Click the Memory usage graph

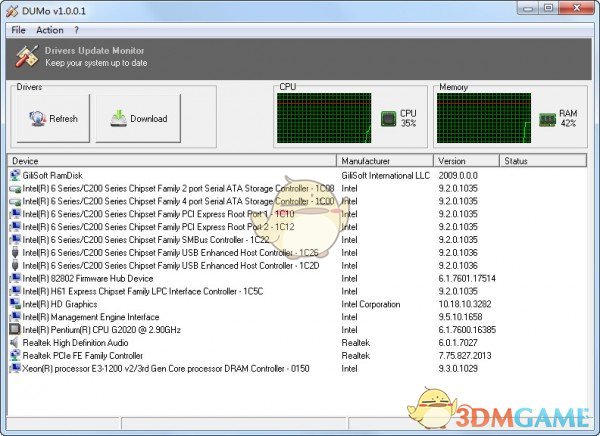click(x=484, y=118)
